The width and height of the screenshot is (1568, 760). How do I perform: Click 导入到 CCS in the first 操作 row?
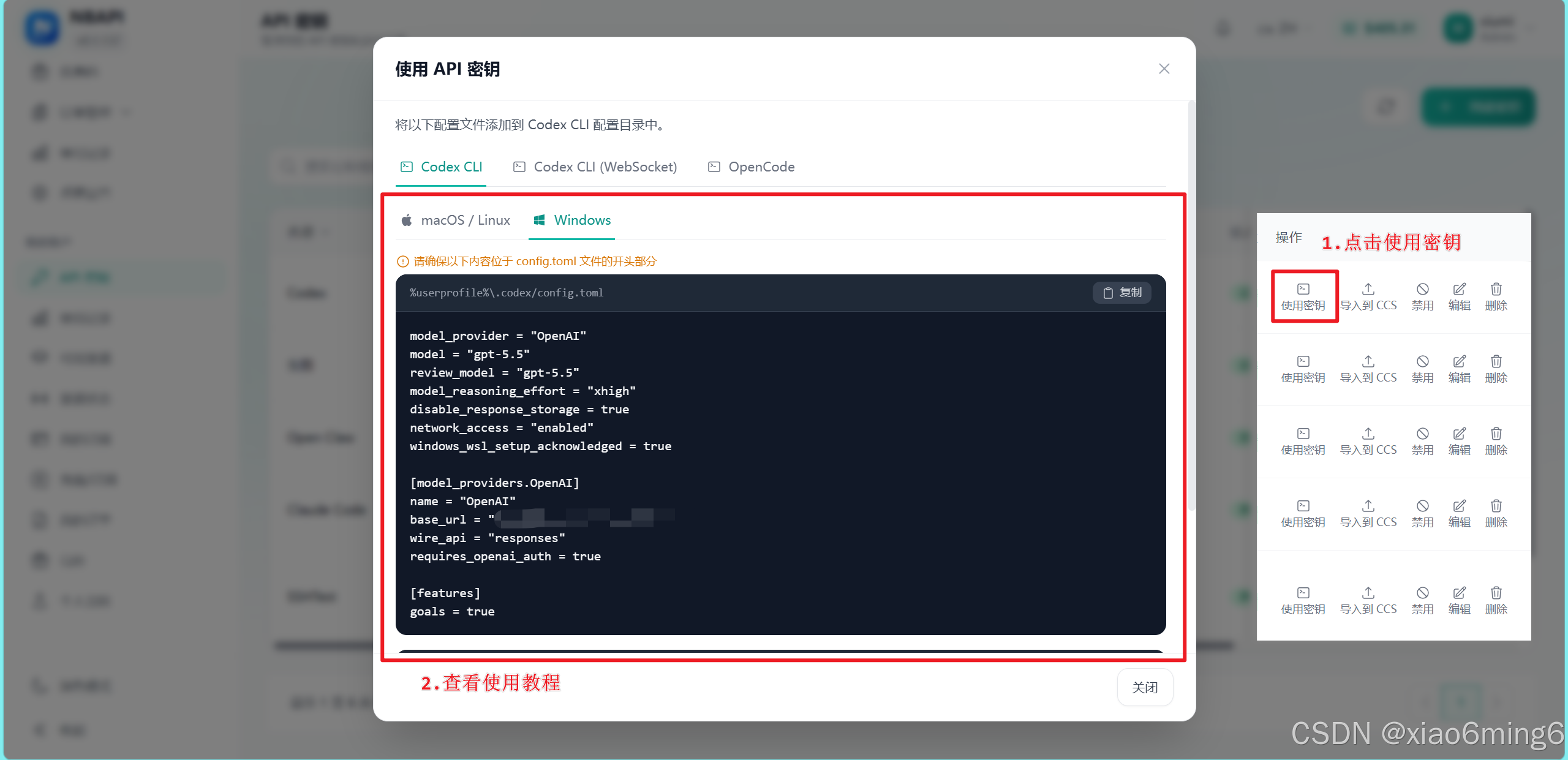point(1368,297)
